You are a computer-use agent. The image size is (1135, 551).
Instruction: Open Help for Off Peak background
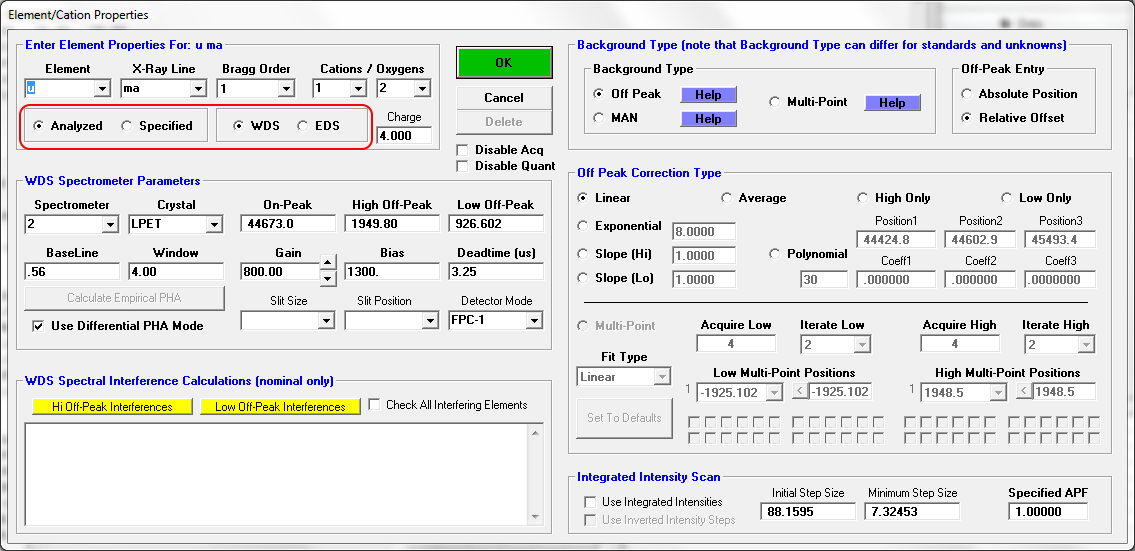708,94
